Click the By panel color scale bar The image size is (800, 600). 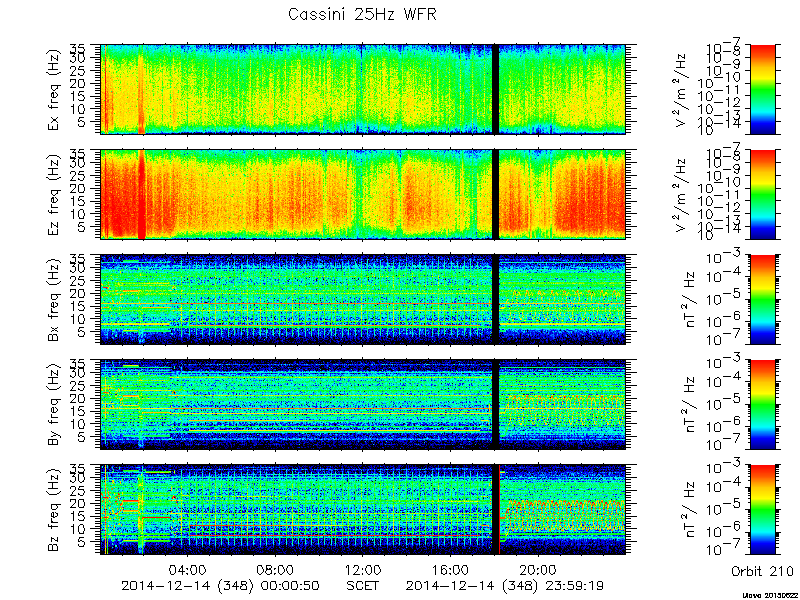pos(762,405)
